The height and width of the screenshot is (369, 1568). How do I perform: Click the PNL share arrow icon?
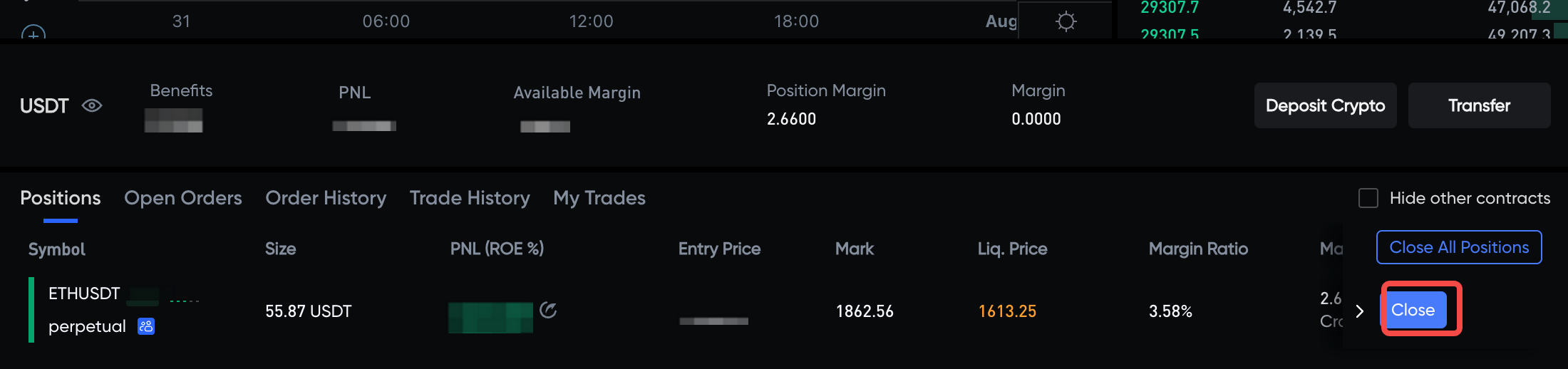[548, 310]
